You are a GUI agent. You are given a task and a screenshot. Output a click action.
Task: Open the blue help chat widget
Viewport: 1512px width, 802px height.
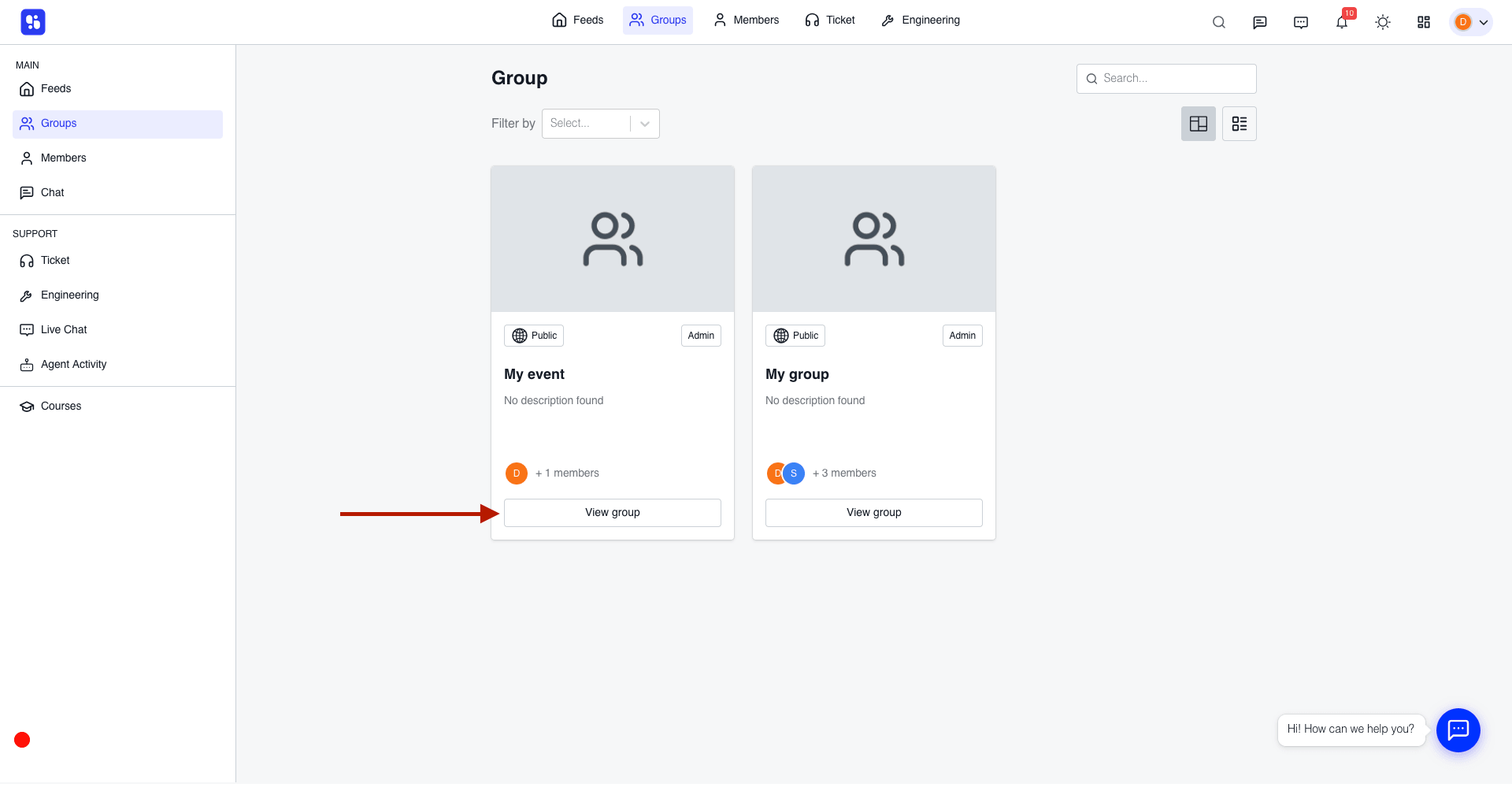1458,730
